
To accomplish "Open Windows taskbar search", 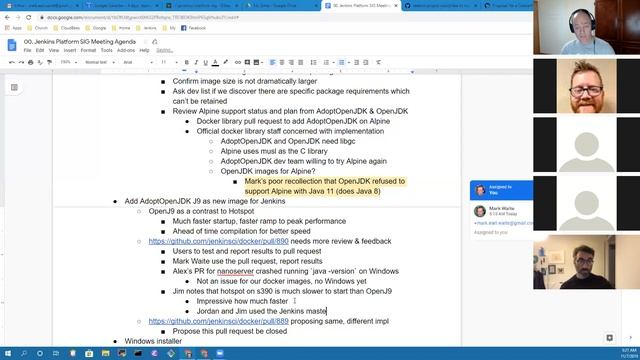I will point(24,353).
